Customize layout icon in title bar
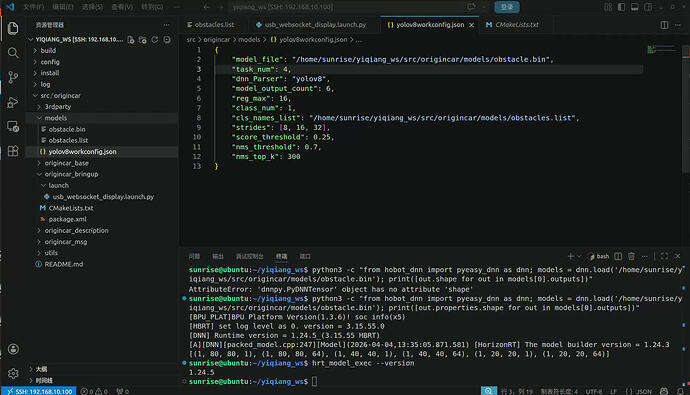 click(x=608, y=7)
